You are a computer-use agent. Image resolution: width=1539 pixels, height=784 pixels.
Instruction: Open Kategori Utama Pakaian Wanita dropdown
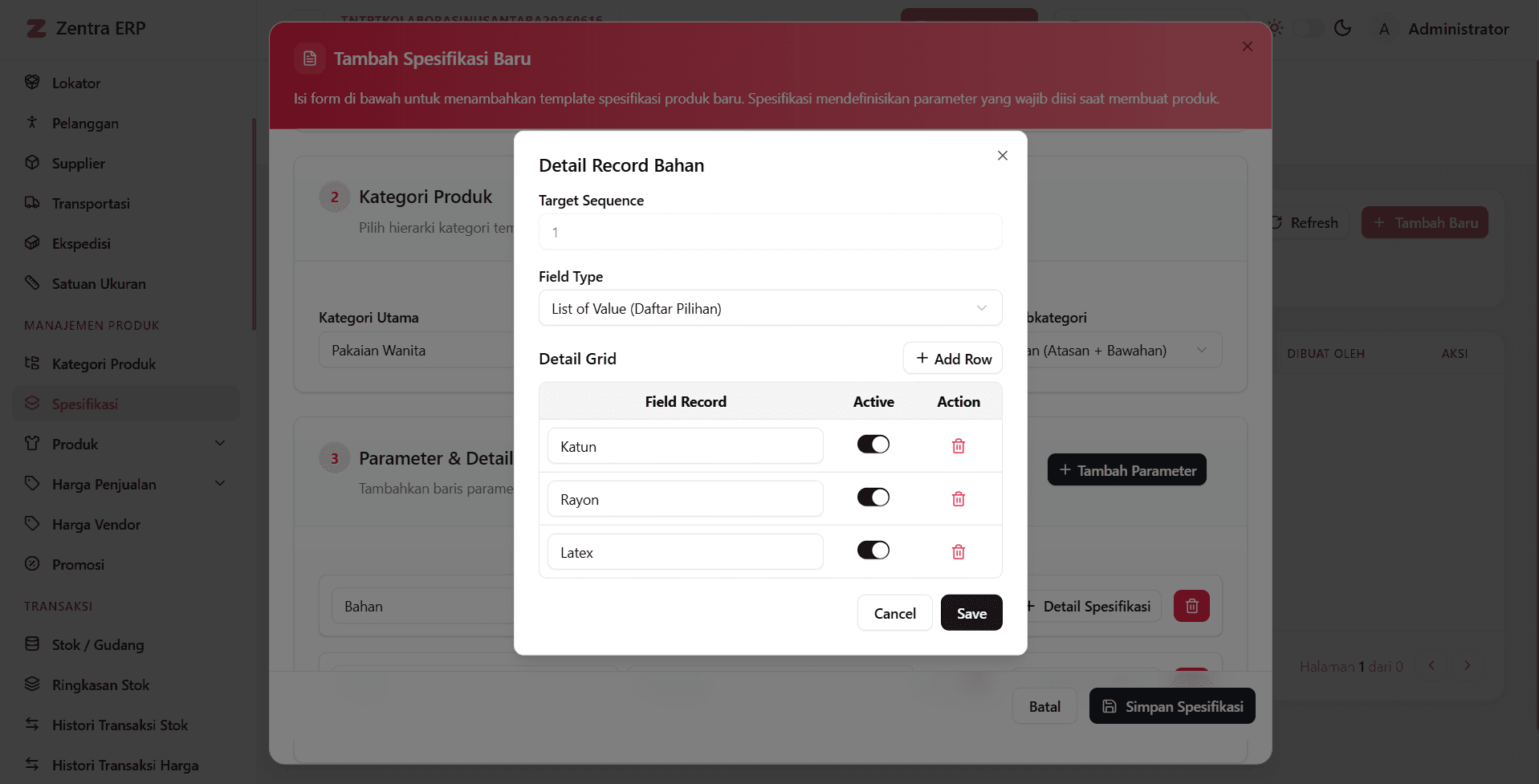(x=416, y=351)
